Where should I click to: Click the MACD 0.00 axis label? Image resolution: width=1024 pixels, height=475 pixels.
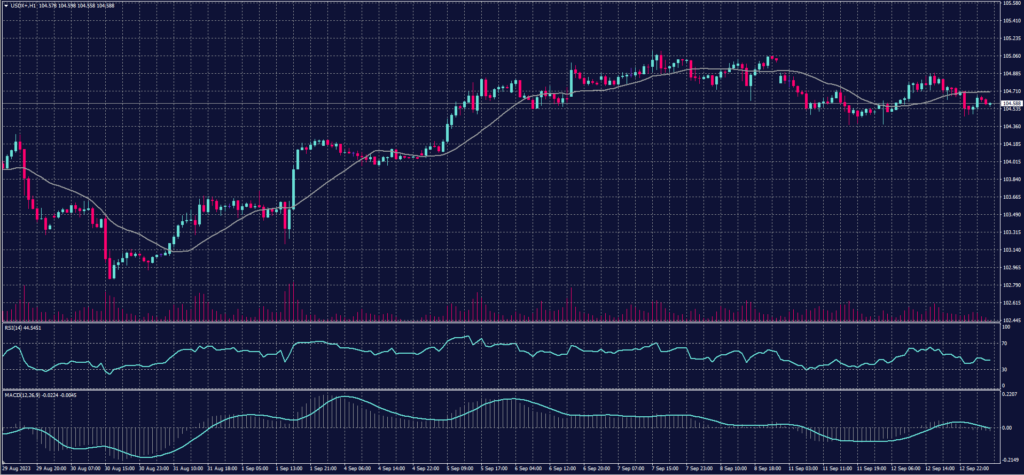pos(1006,428)
